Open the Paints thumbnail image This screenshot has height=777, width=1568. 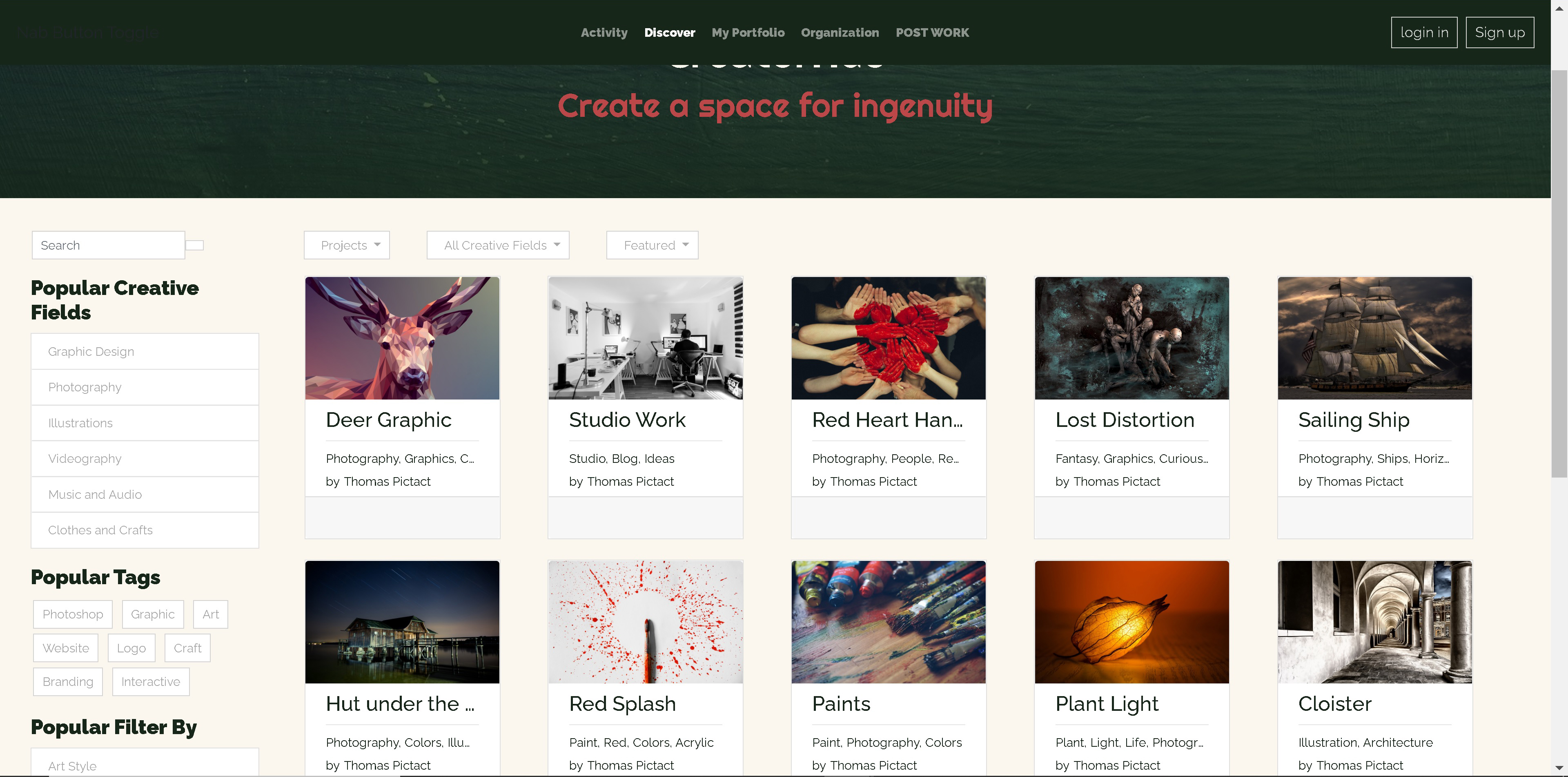(888, 622)
